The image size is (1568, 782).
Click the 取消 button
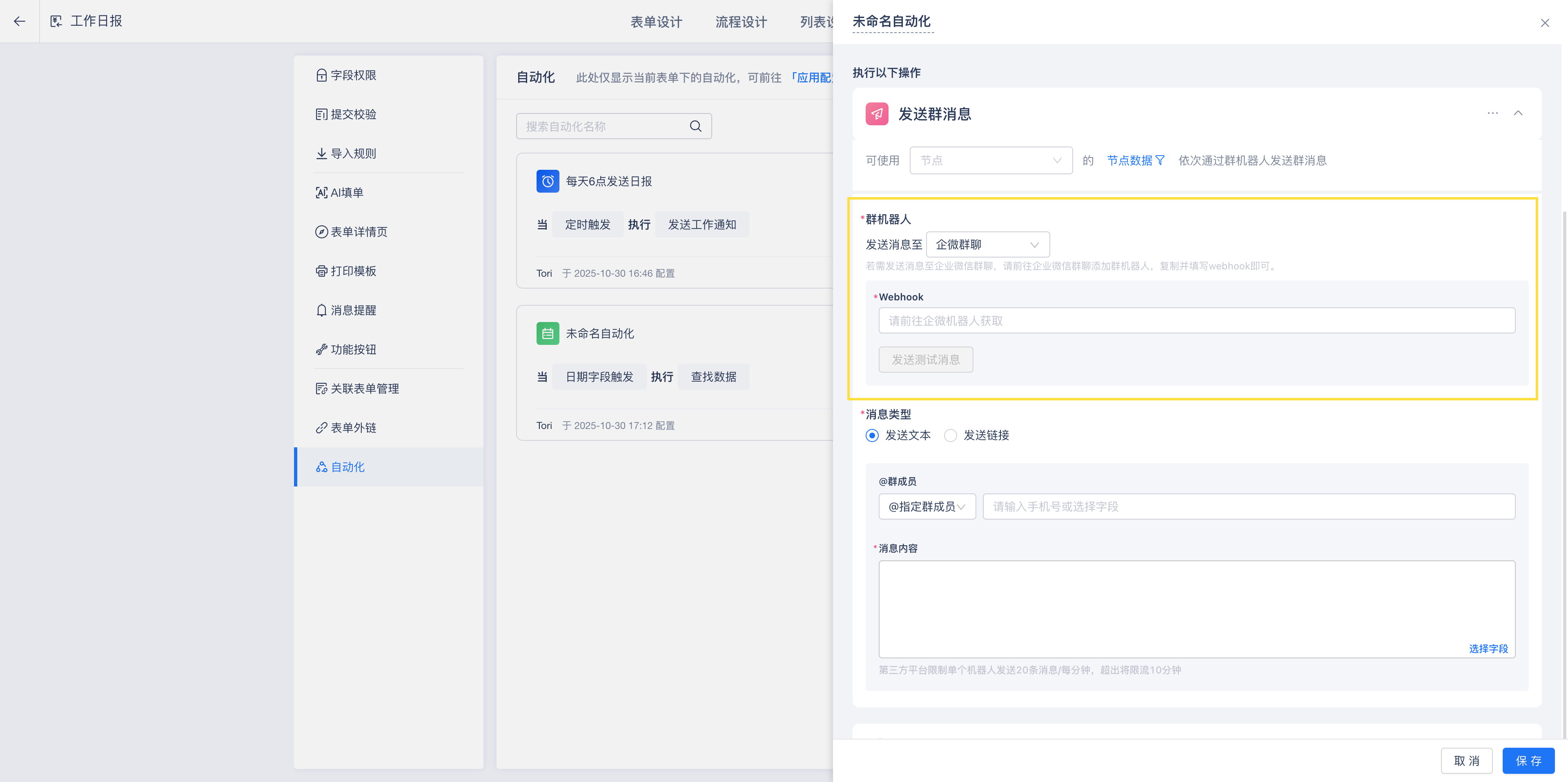pyautogui.click(x=1466, y=761)
